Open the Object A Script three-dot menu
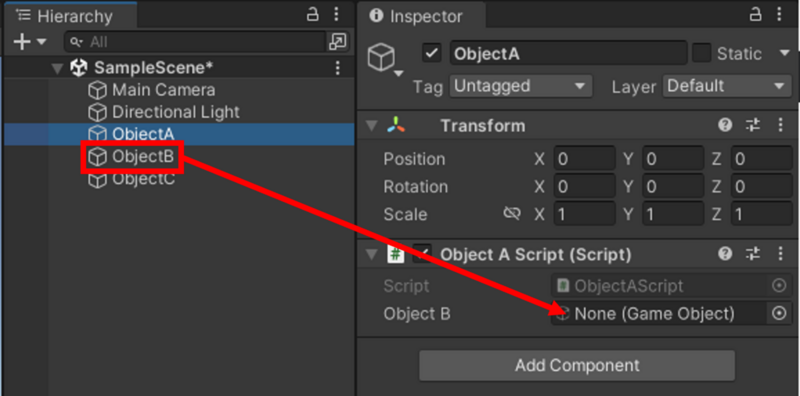The image size is (800, 396). click(x=780, y=254)
